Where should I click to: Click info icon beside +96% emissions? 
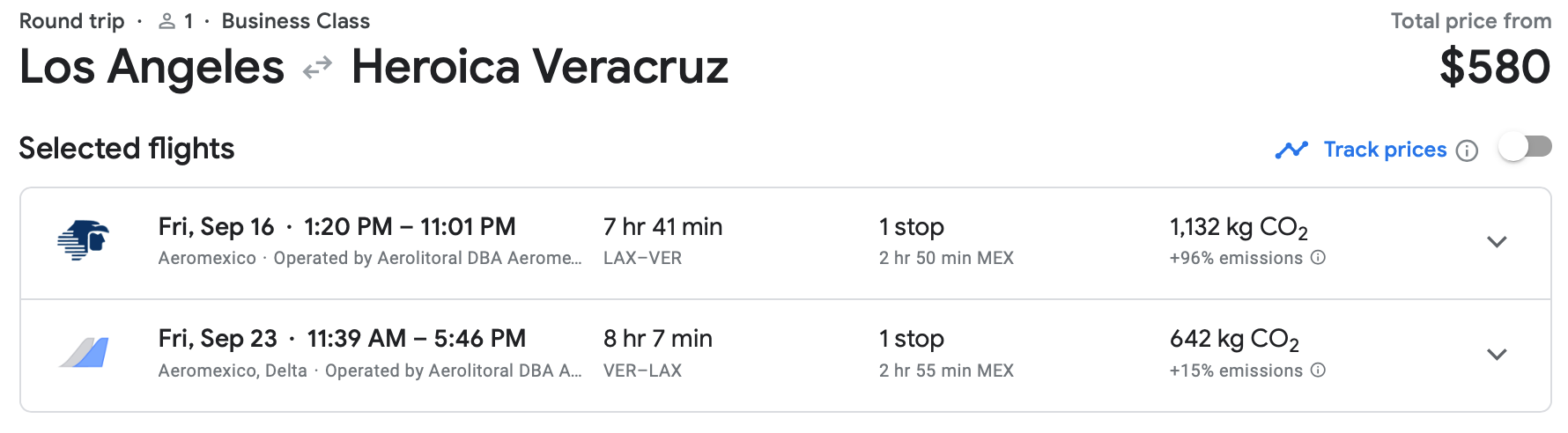click(x=1318, y=258)
